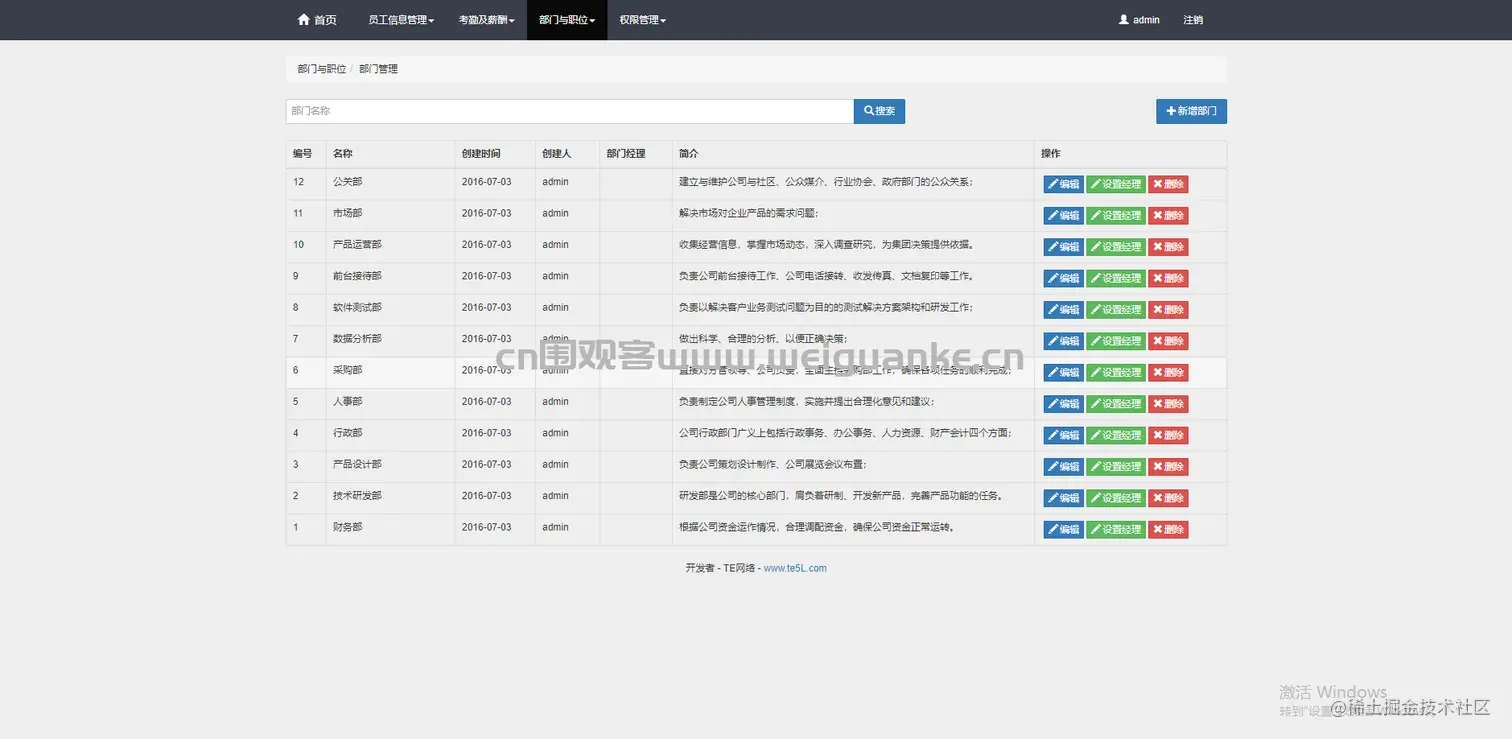1512x739 pixels.
Task: Click the 财务部 name cell
Action: 390,530
